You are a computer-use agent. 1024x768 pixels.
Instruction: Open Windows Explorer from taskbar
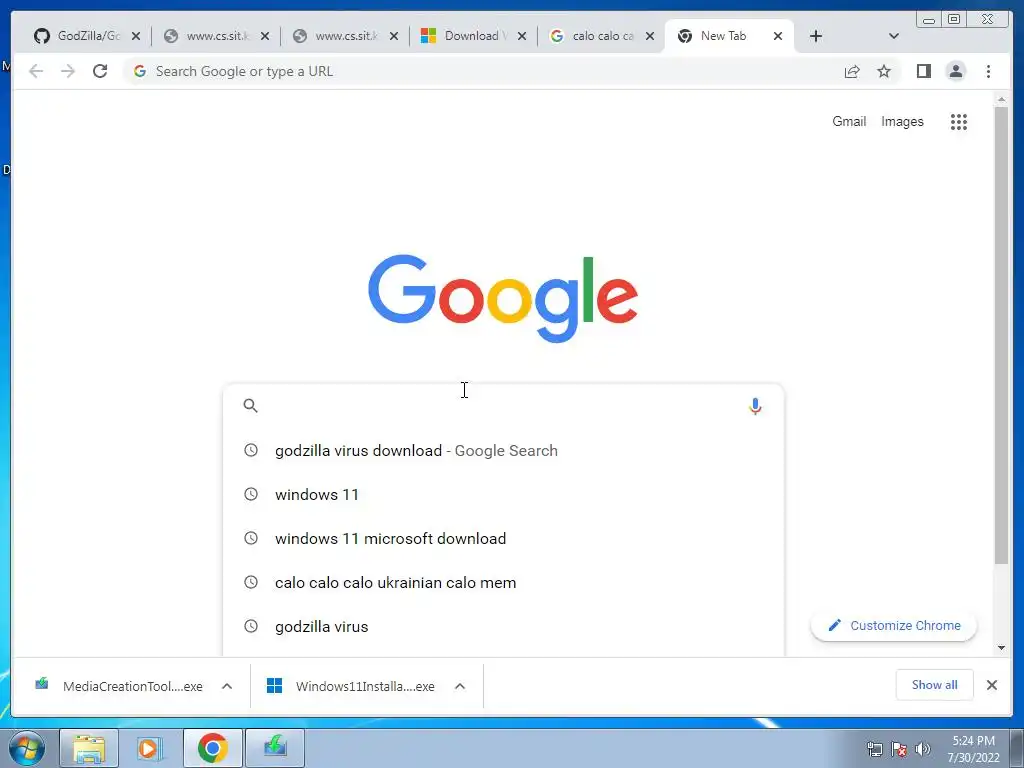tap(89, 748)
